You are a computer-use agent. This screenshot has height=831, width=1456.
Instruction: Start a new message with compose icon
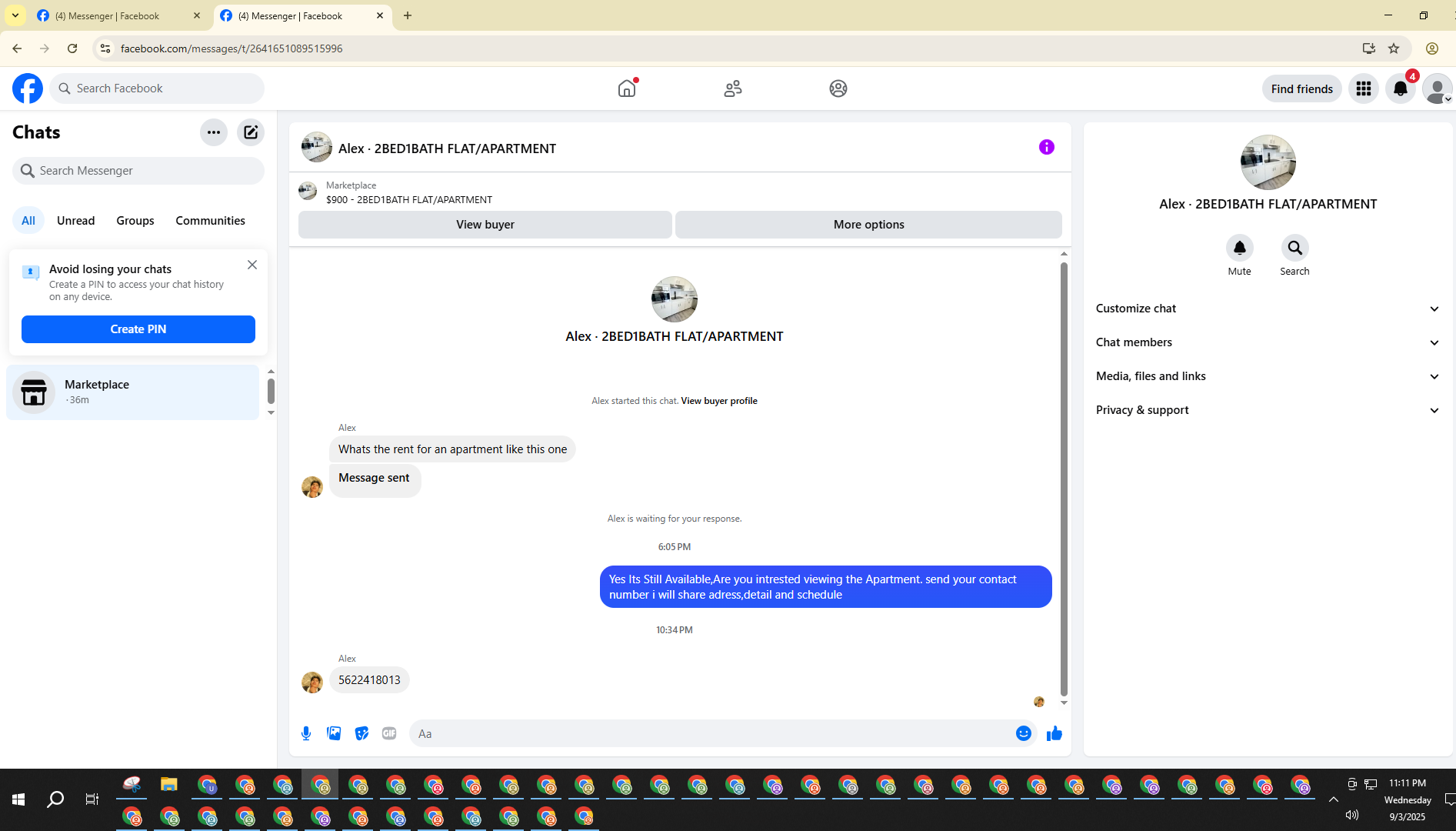click(251, 132)
